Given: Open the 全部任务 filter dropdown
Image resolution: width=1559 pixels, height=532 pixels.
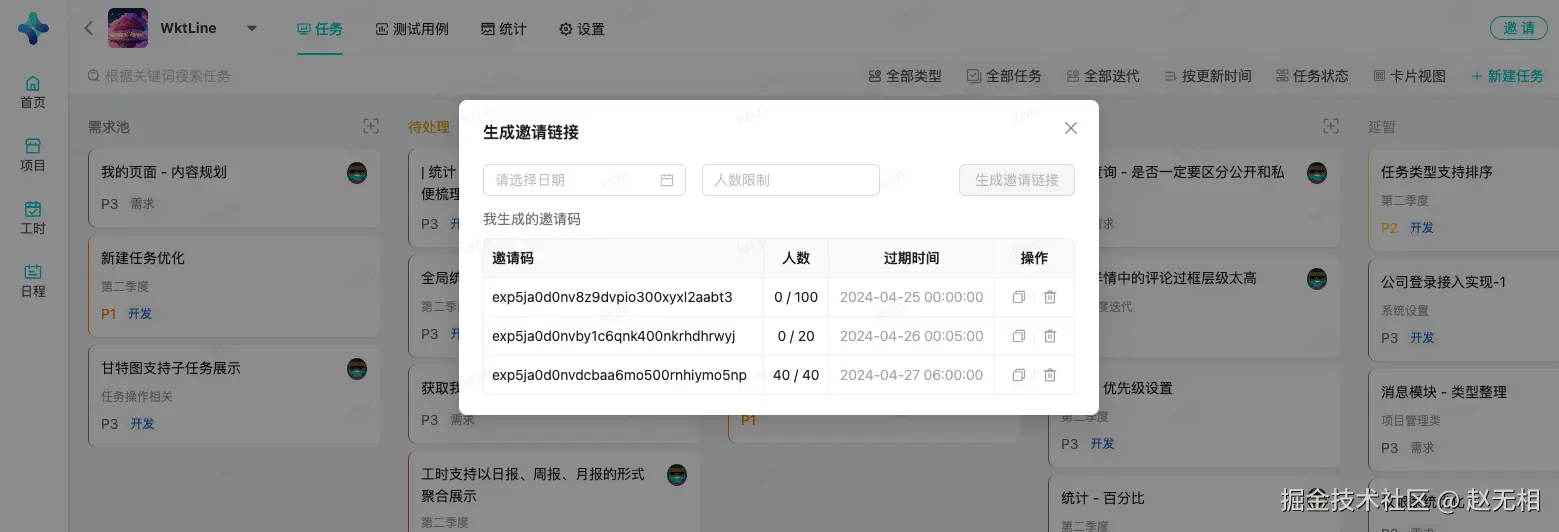Looking at the screenshot, I should tap(1004, 76).
